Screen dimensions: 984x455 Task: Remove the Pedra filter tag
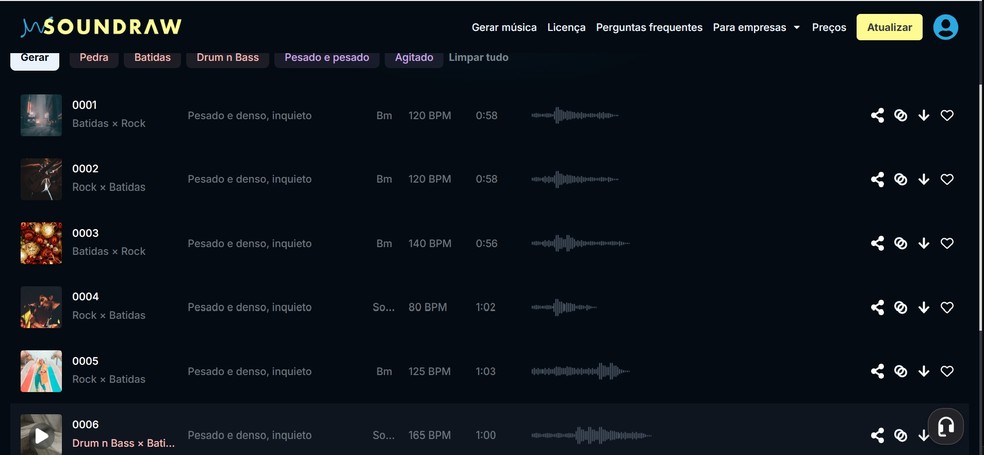(94, 58)
